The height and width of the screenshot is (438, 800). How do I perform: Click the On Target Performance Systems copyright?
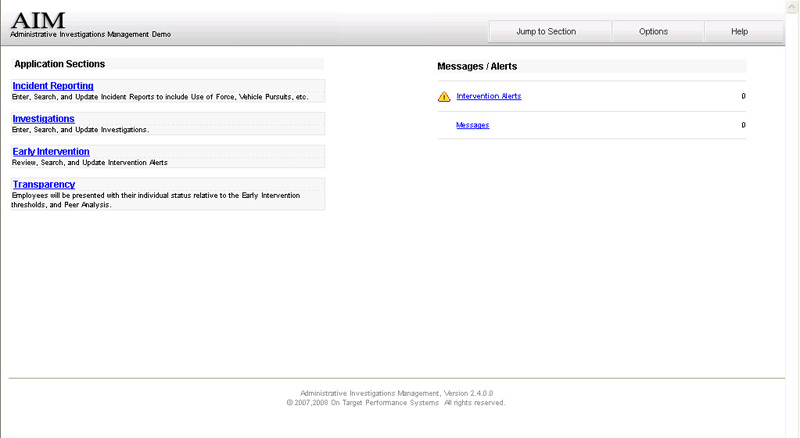tap(396, 403)
